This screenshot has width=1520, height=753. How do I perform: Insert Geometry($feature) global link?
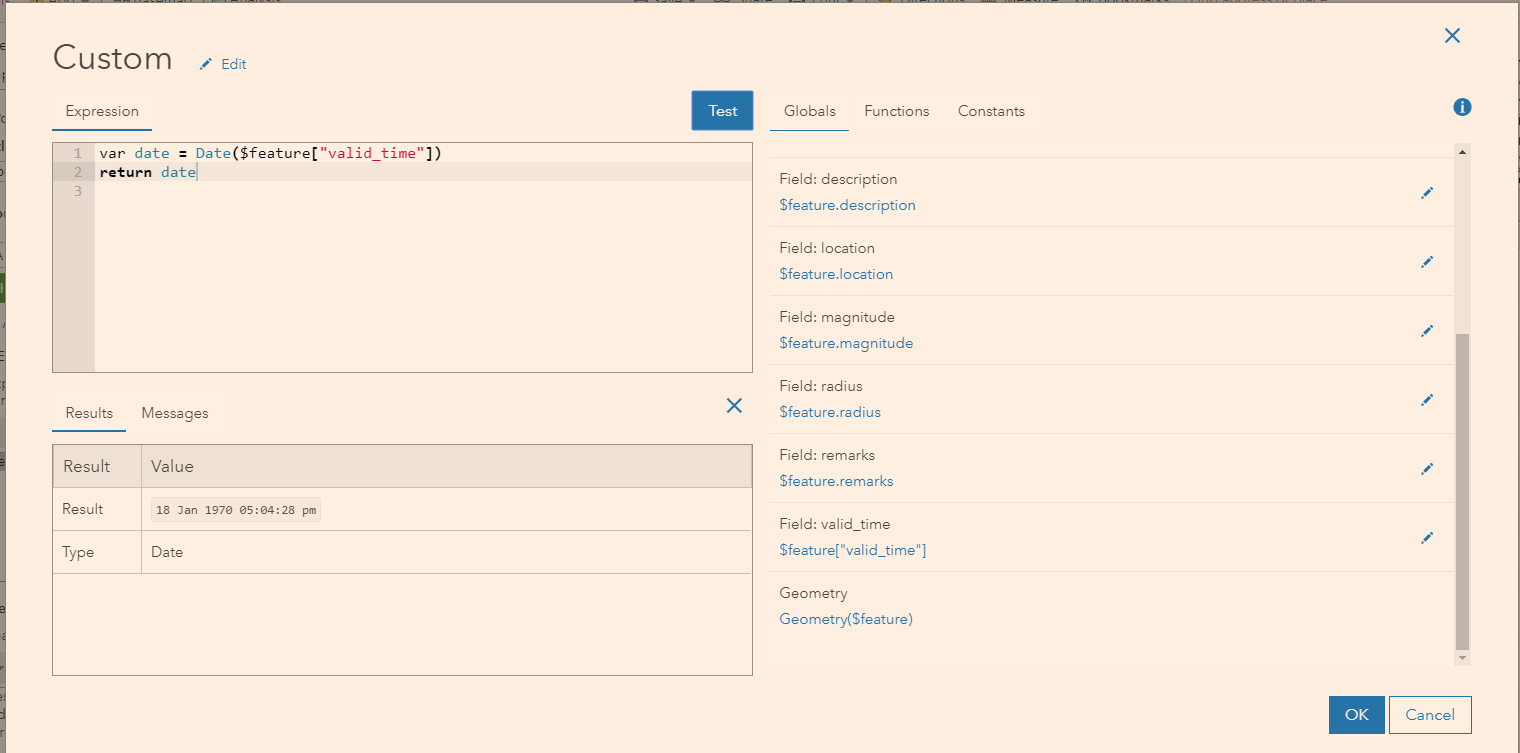click(x=846, y=619)
